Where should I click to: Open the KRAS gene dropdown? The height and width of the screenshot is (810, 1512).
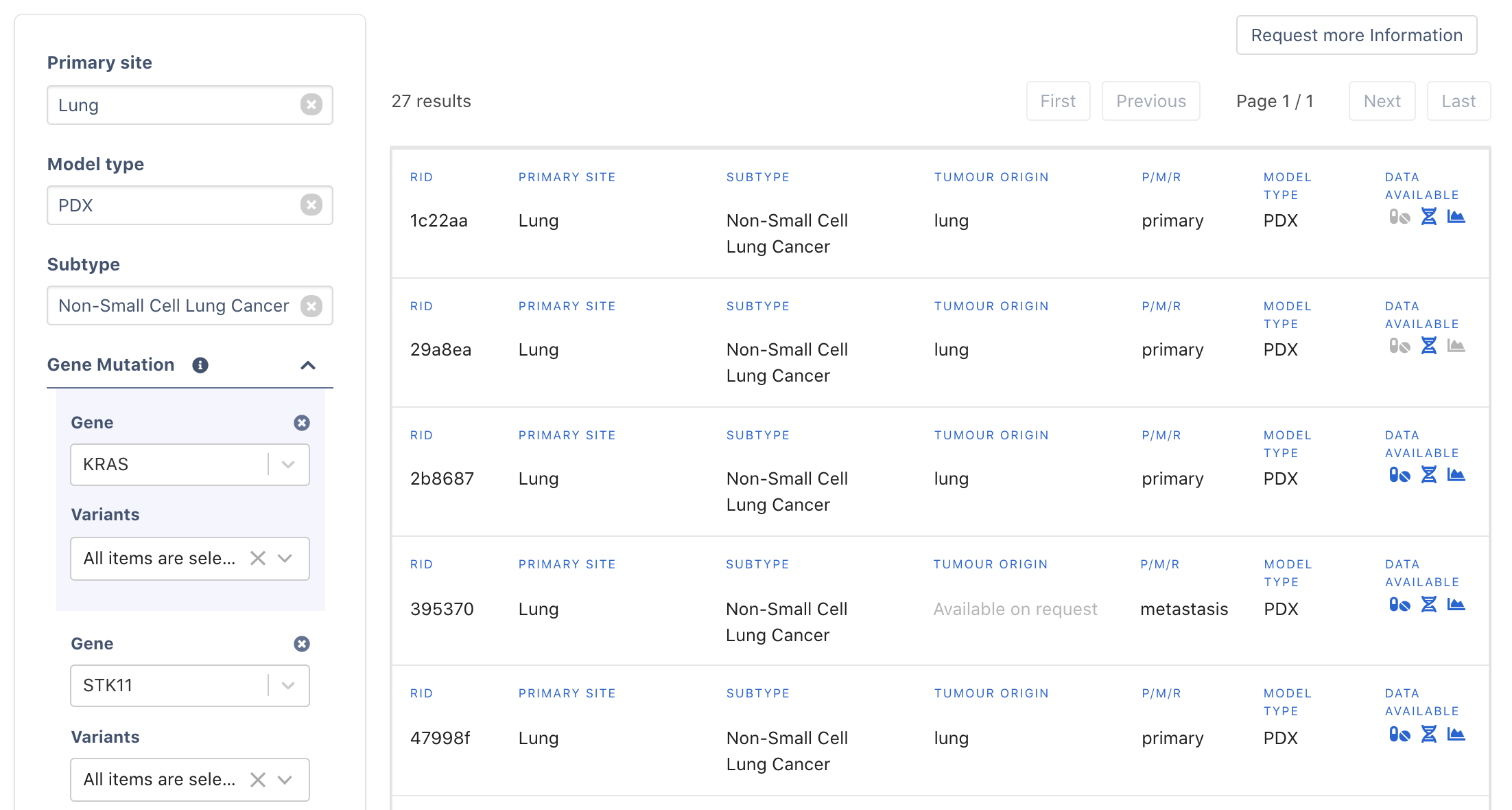point(288,465)
